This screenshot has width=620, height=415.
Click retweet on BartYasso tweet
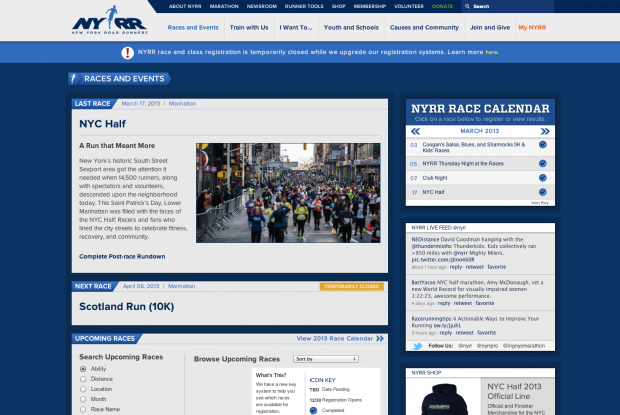click(463, 304)
